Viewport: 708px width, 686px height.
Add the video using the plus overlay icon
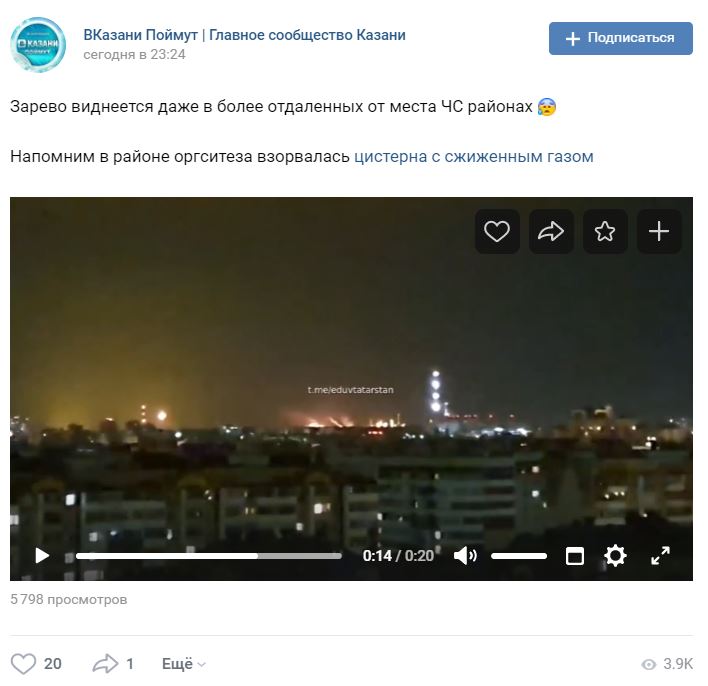click(x=659, y=231)
